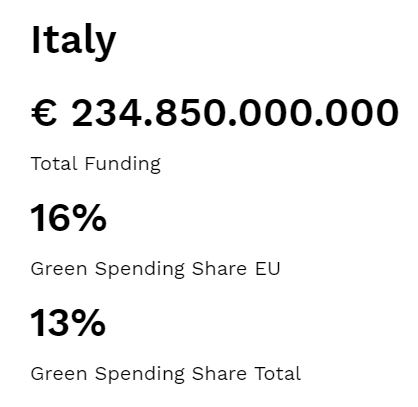Click the word Total after Green Spending Share
Viewport: 418px width, 407px height.
278,373
